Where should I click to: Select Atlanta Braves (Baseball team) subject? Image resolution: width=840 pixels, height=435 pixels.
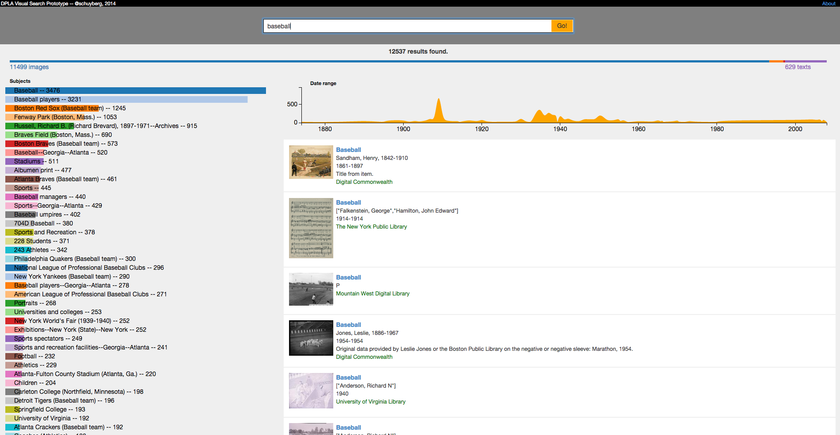click(x=61, y=179)
